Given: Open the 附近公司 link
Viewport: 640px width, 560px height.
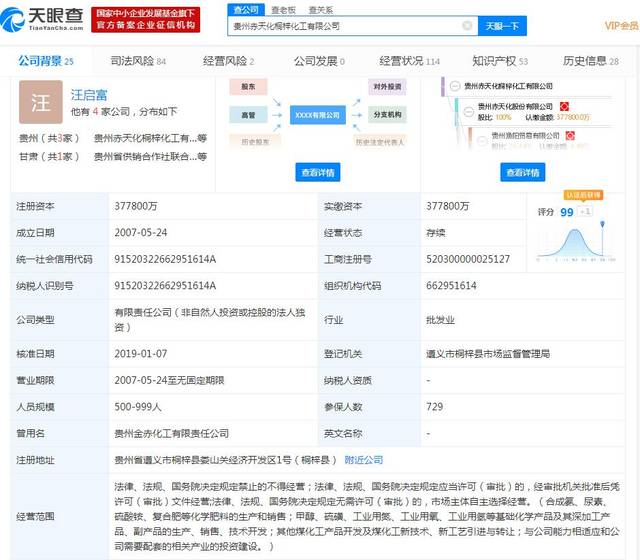Looking at the screenshot, I should [x=364, y=460].
